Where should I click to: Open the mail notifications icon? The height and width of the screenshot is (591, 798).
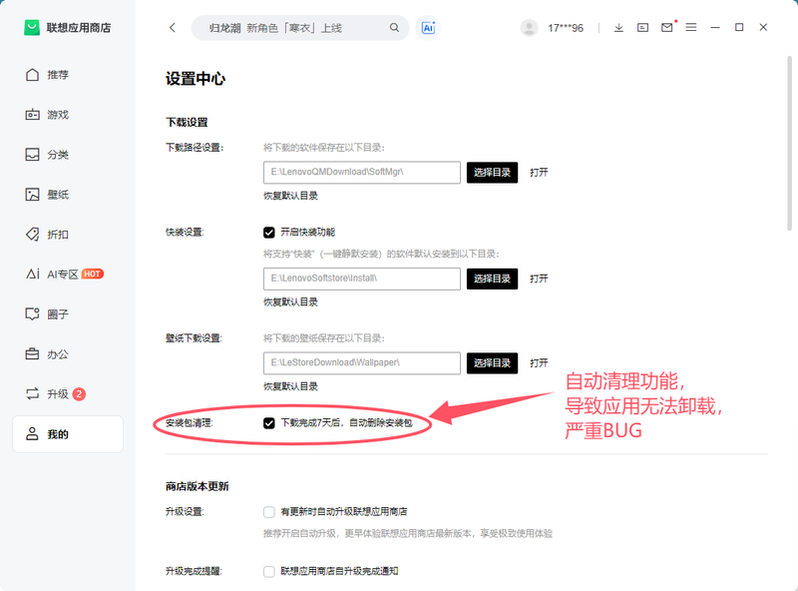tap(667, 27)
